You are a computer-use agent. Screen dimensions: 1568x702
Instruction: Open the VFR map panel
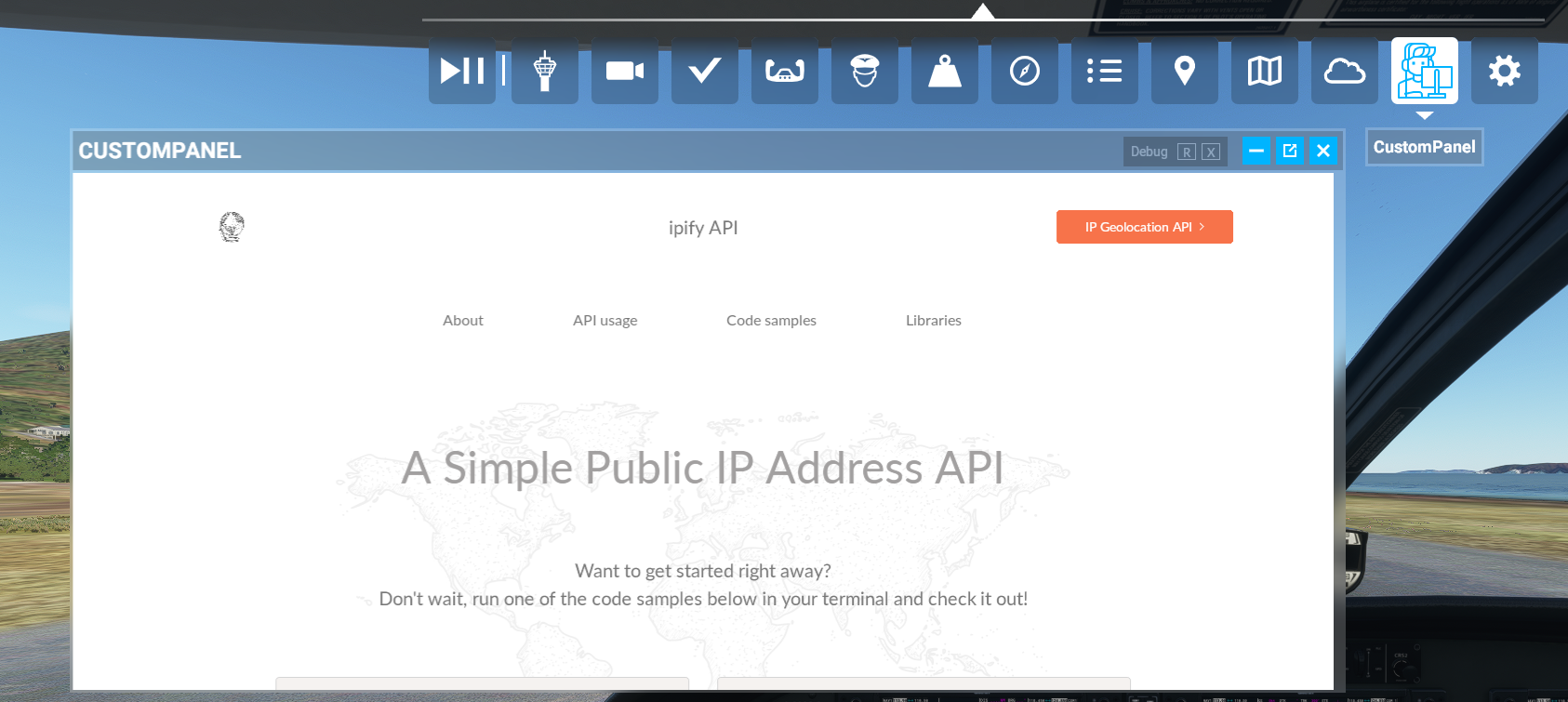point(1265,71)
